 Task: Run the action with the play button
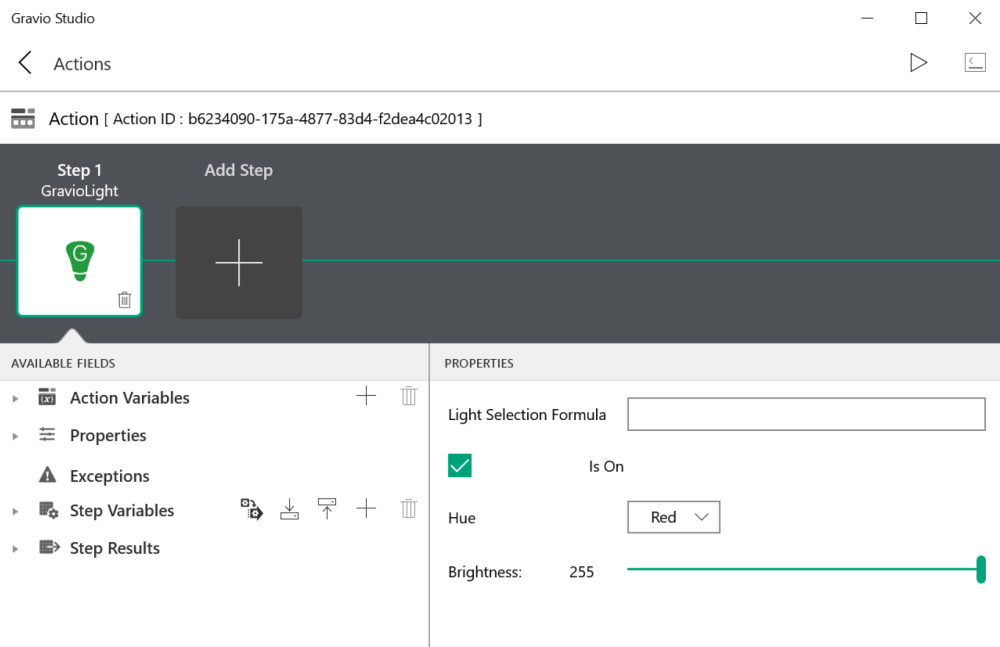(918, 63)
